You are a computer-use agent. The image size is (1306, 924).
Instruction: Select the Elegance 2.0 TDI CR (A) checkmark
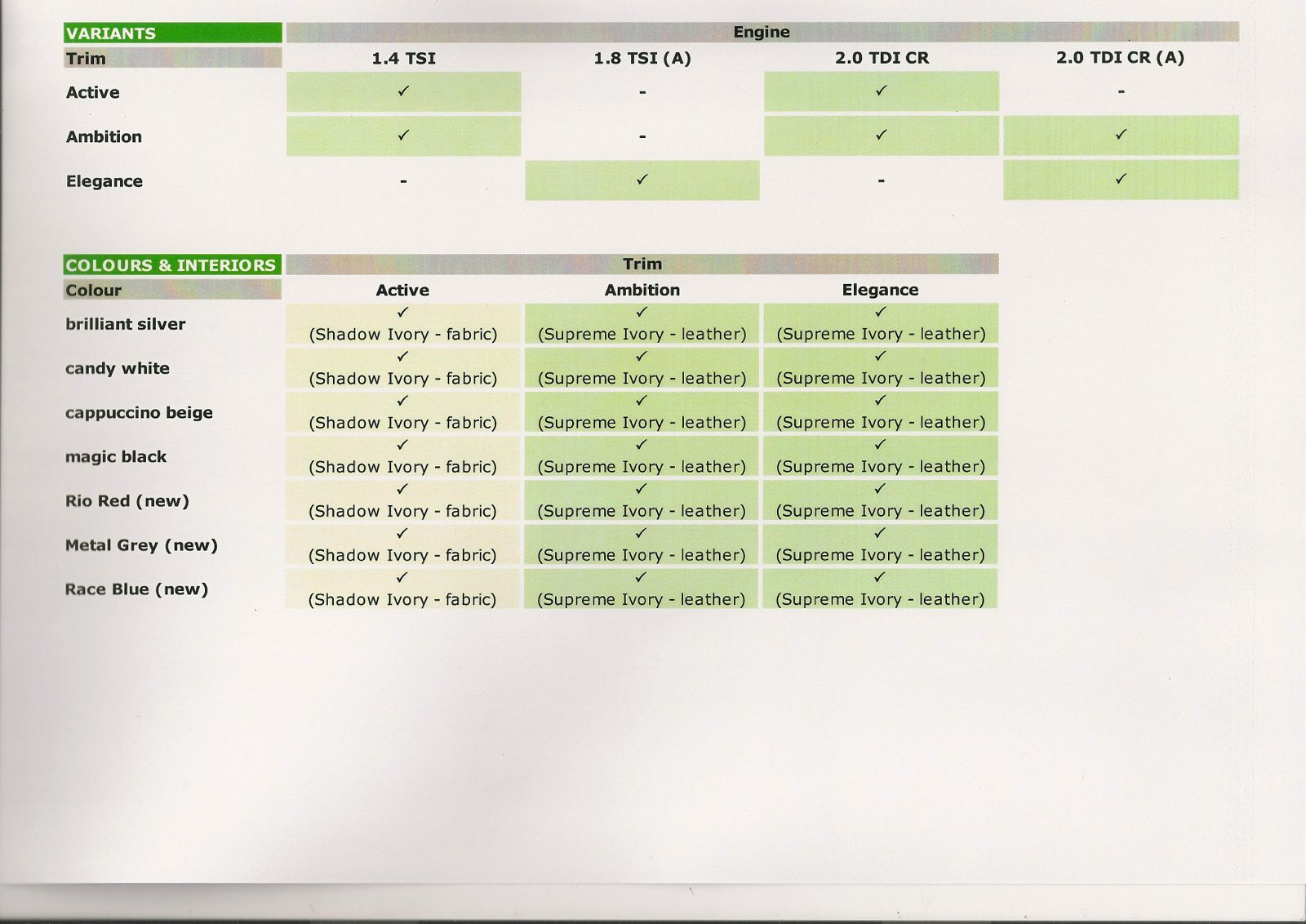(x=1121, y=179)
